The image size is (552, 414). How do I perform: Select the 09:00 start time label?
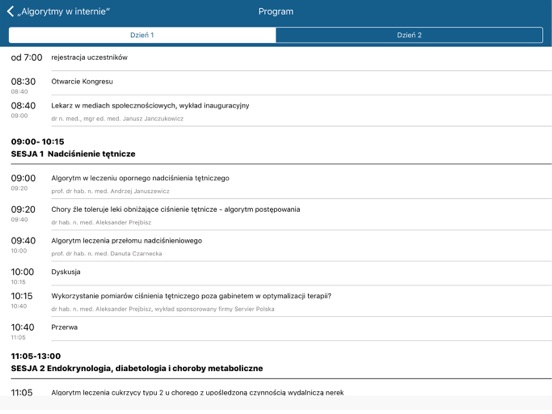point(23,178)
